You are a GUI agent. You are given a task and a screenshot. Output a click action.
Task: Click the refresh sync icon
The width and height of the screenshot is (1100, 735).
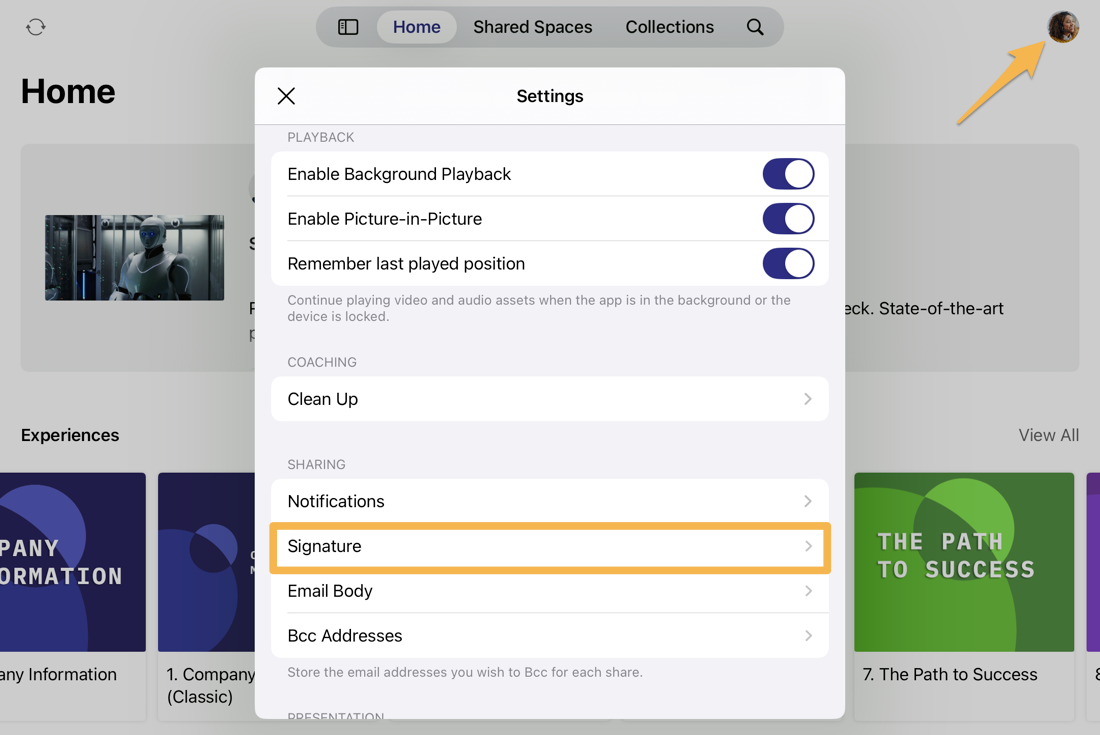pyautogui.click(x=36, y=27)
